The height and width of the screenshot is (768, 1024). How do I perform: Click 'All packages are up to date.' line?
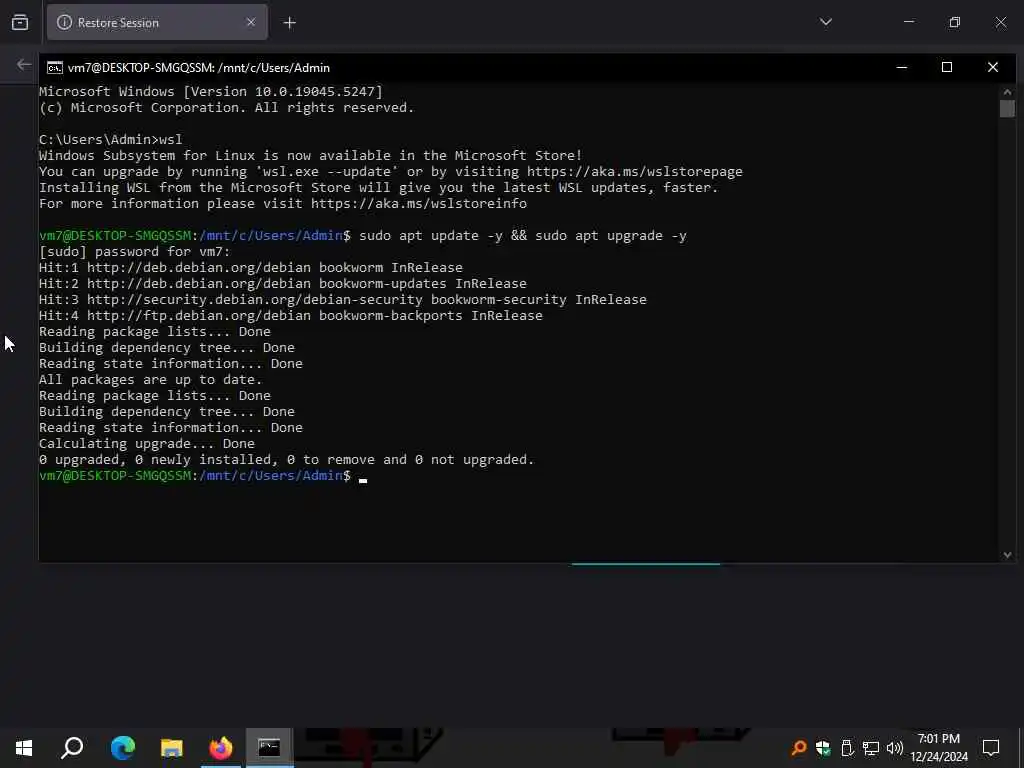tap(150, 380)
